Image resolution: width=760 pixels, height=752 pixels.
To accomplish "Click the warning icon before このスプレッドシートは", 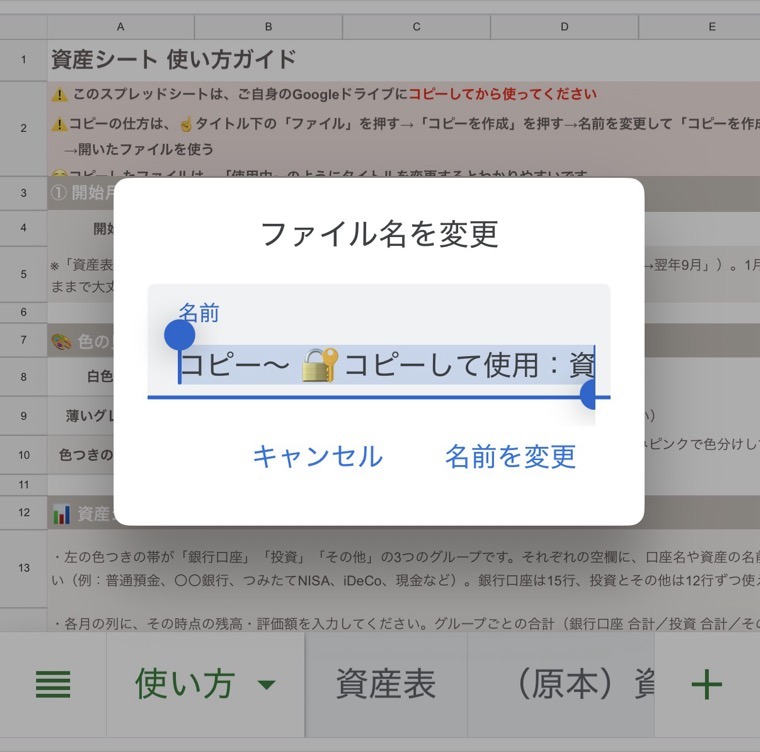I will tap(60, 95).
